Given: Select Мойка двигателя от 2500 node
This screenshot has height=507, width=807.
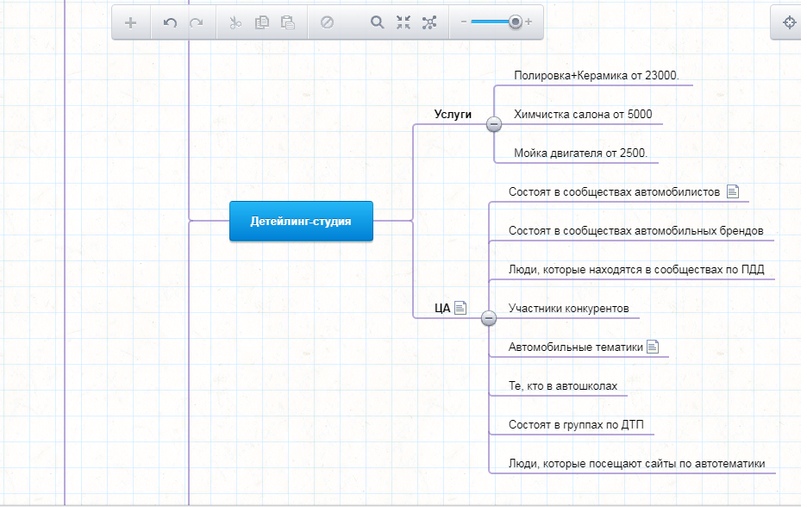Looking at the screenshot, I should [x=581, y=153].
